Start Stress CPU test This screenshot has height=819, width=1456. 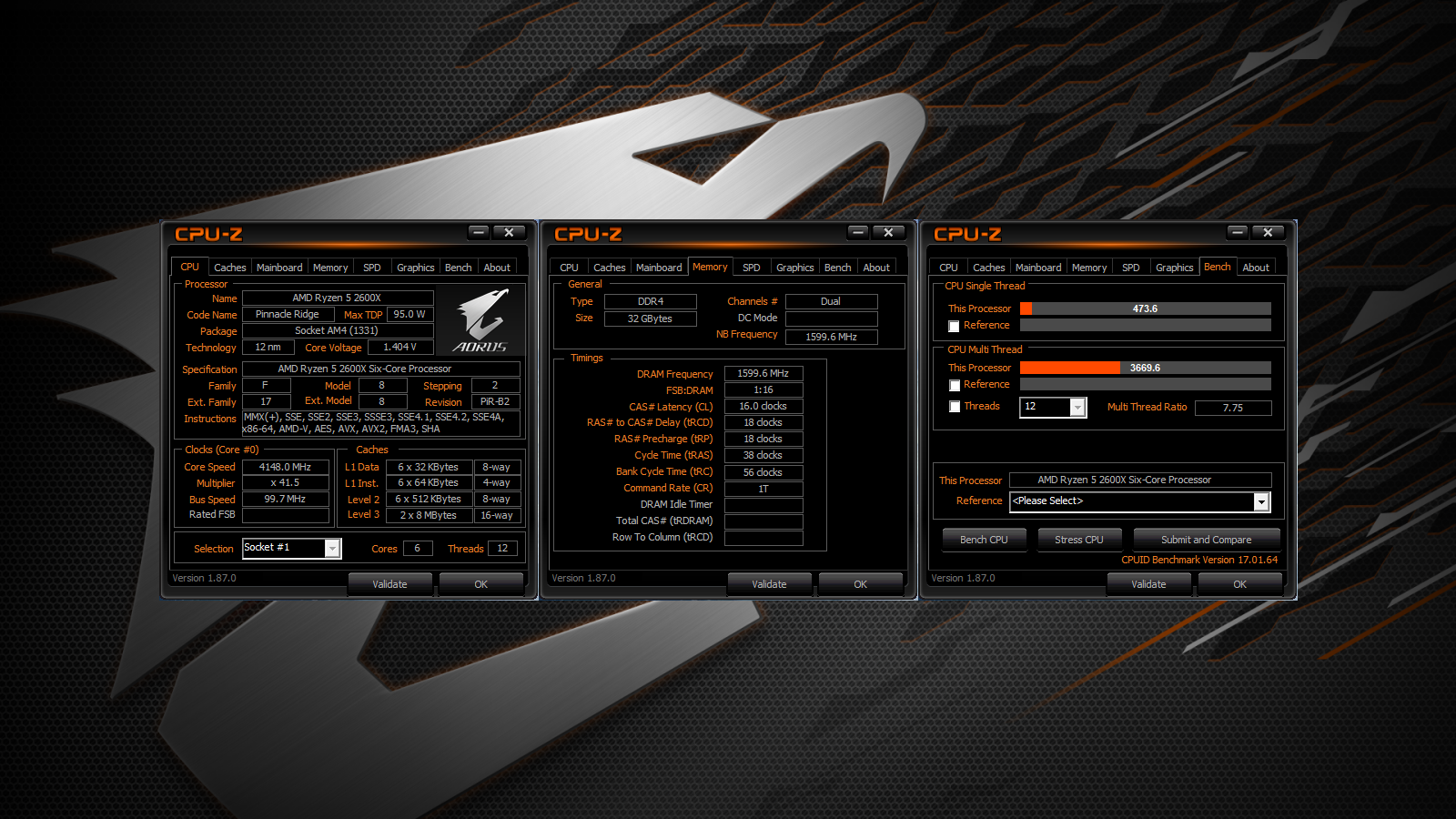1079,540
